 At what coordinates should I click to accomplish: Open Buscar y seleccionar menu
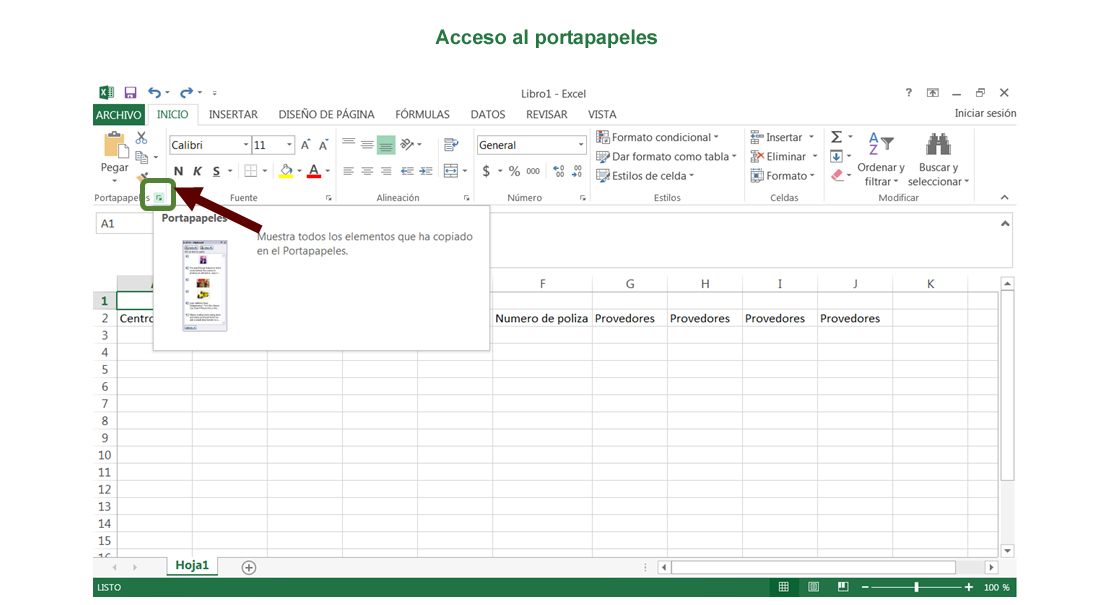(x=938, y=160)
